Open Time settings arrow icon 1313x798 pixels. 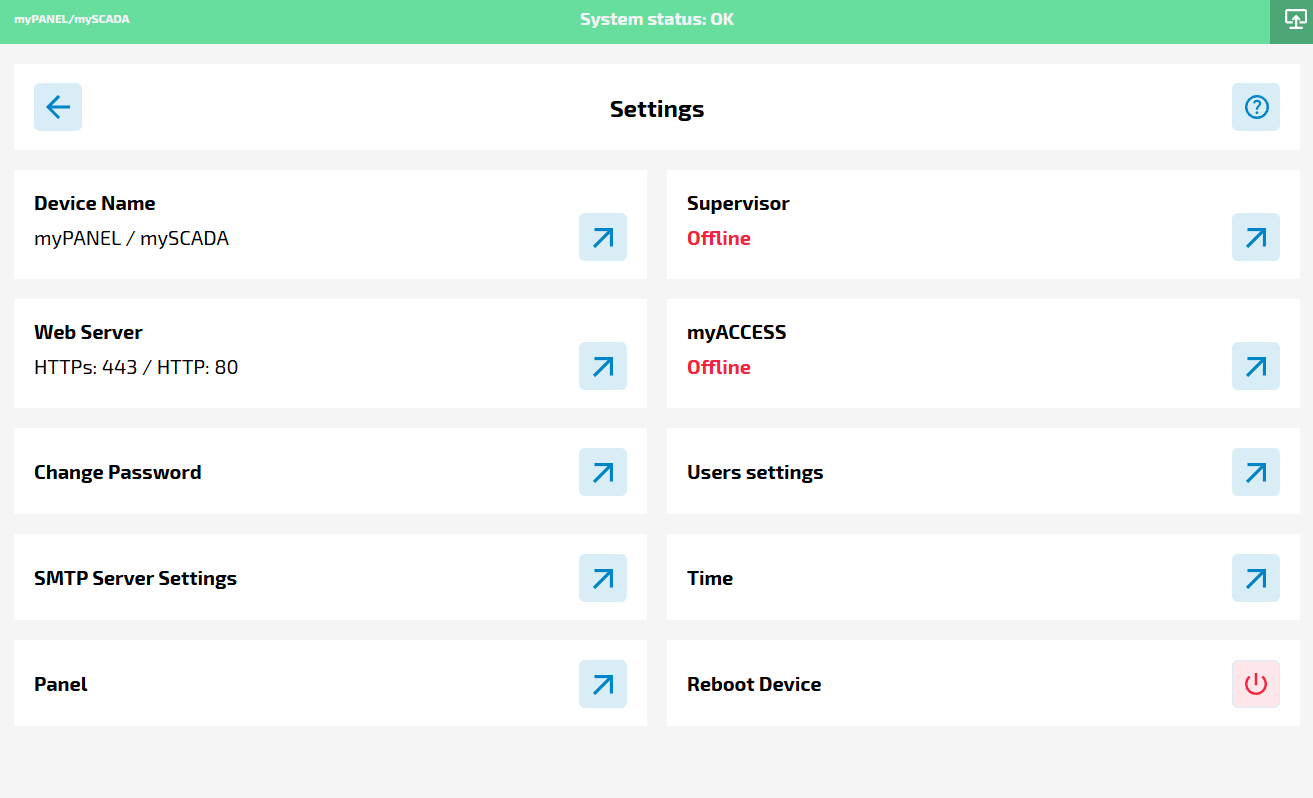pyautogui.click(x=1256, y=578)
